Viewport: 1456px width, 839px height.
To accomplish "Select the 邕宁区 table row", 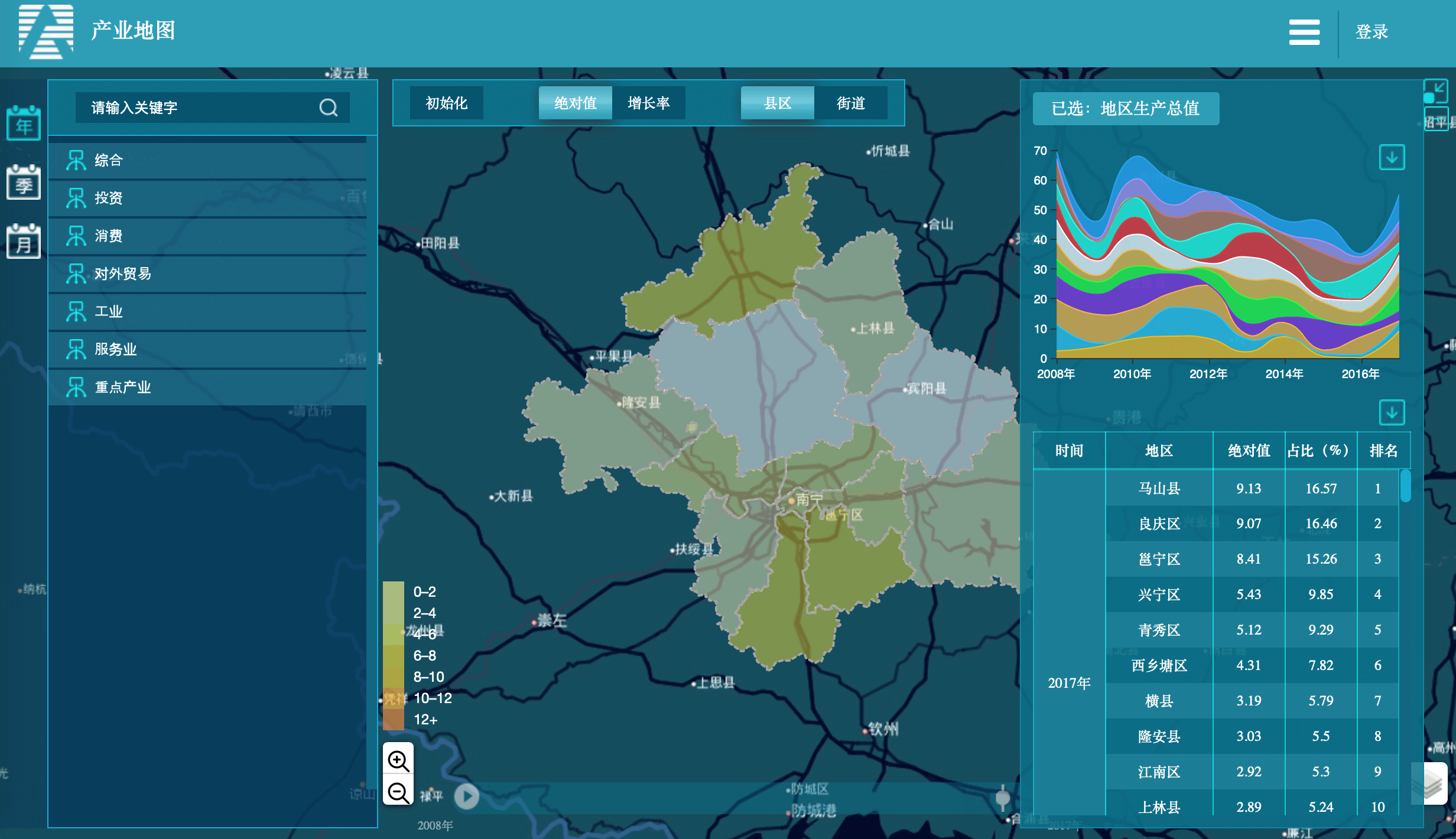I will point(1252,560).
